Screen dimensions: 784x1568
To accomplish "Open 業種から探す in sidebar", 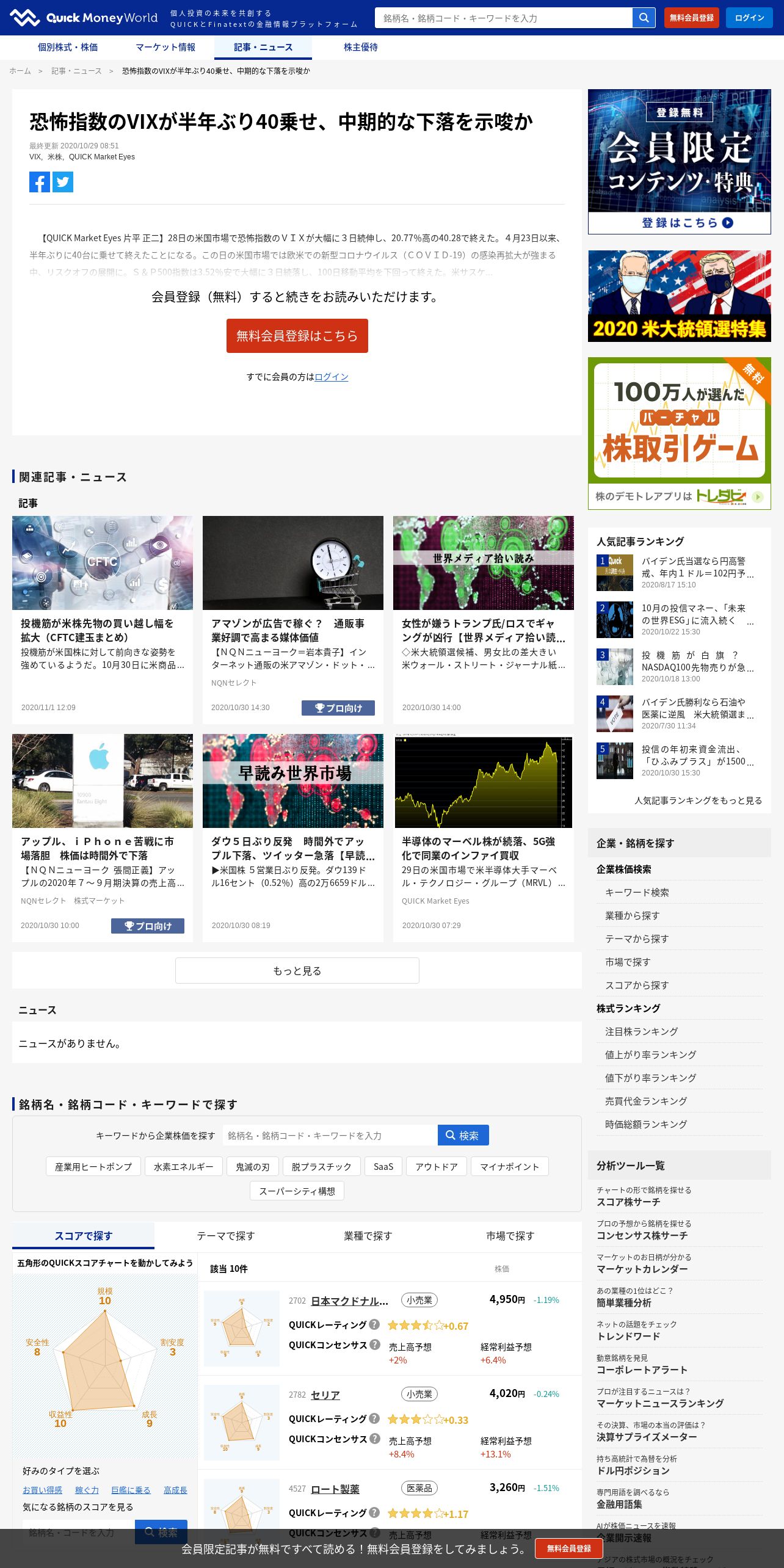I will (x=632, y=915).
